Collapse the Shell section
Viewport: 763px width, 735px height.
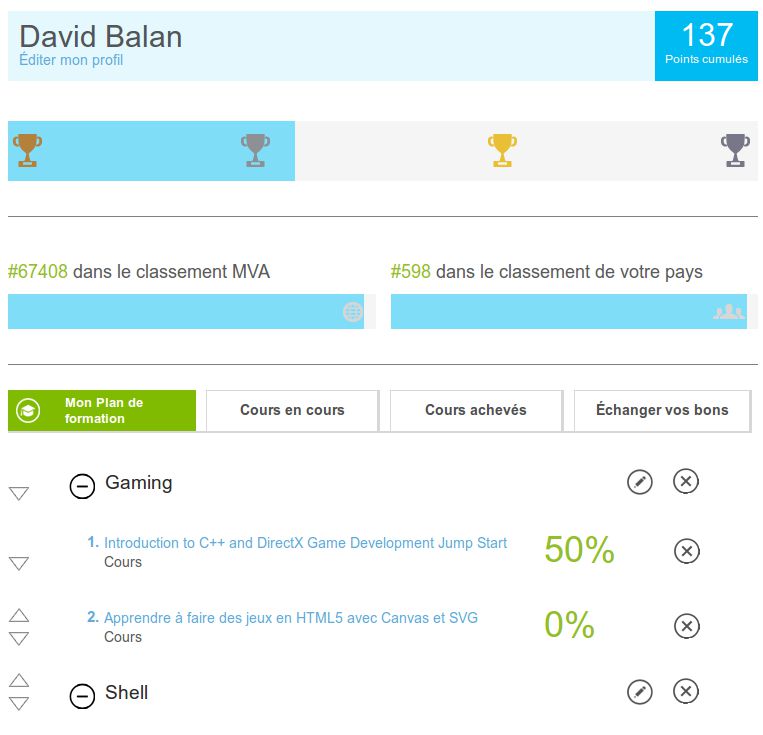point(82,696)
